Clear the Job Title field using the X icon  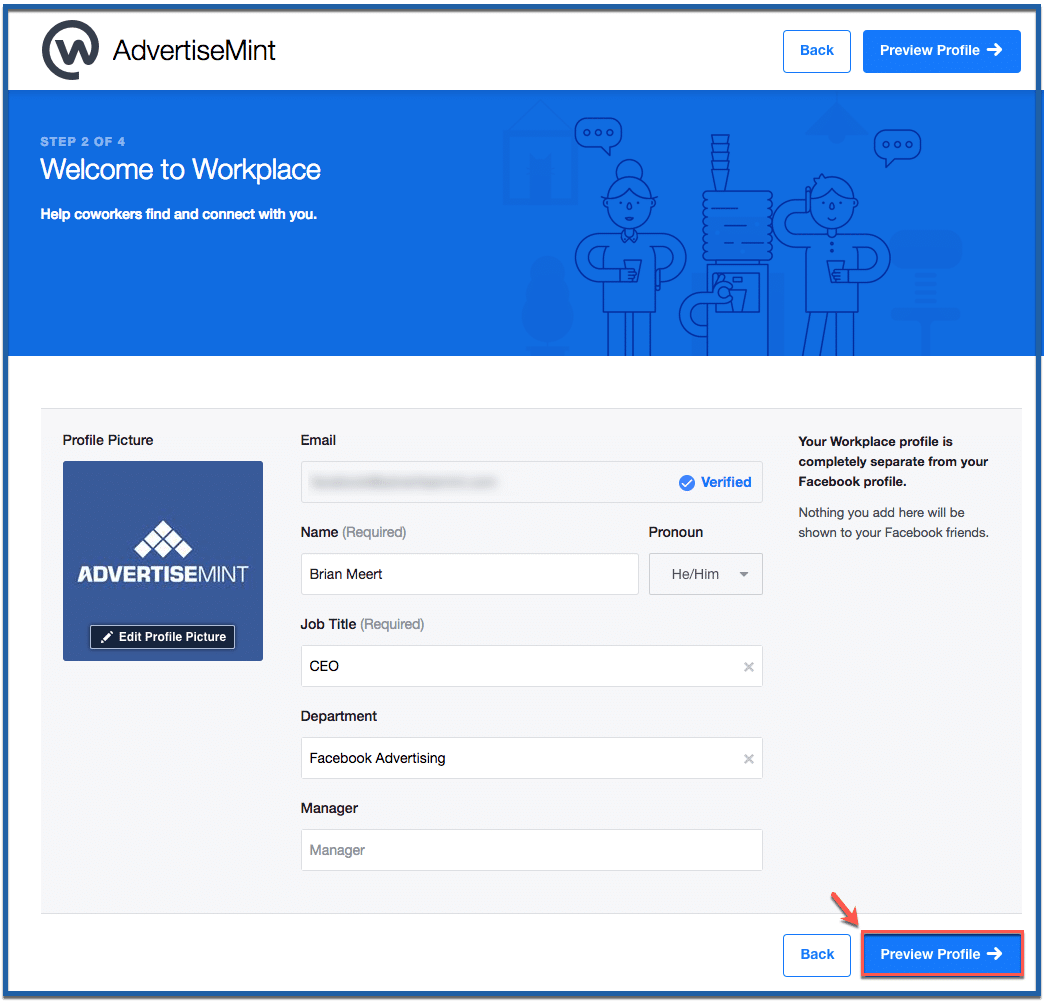748,666
